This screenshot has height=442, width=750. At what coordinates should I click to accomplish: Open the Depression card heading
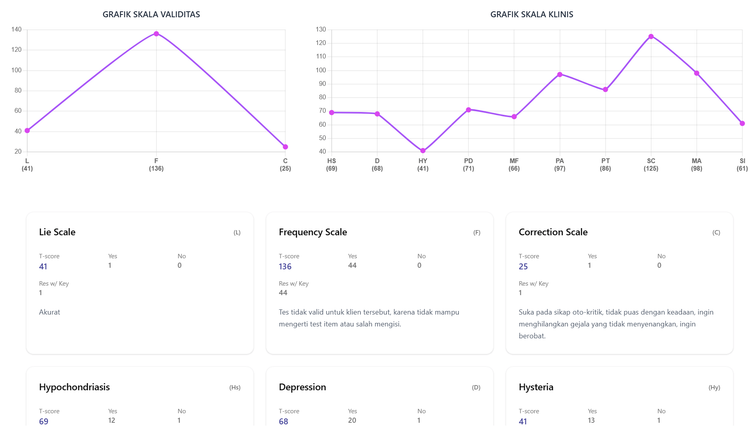(x=302, y=387)
